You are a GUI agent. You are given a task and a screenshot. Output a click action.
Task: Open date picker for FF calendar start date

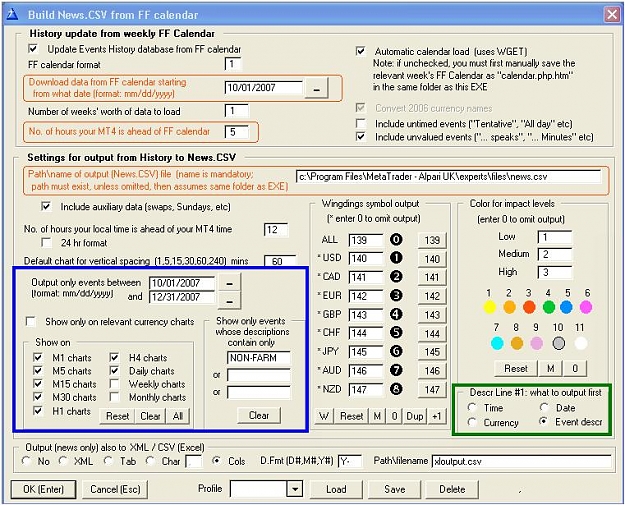coord(316,88)
